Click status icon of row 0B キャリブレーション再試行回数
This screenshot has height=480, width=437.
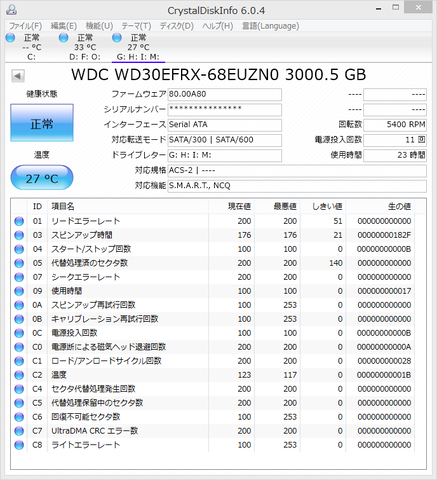(19, 319)
